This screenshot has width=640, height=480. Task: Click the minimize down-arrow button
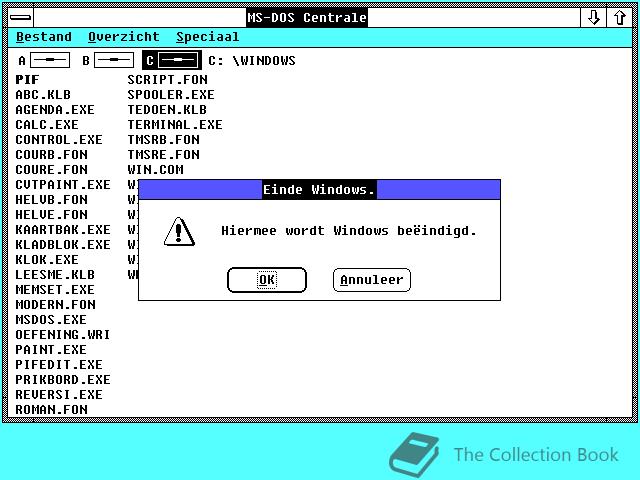pyautogui.click(x=593, y=18)
